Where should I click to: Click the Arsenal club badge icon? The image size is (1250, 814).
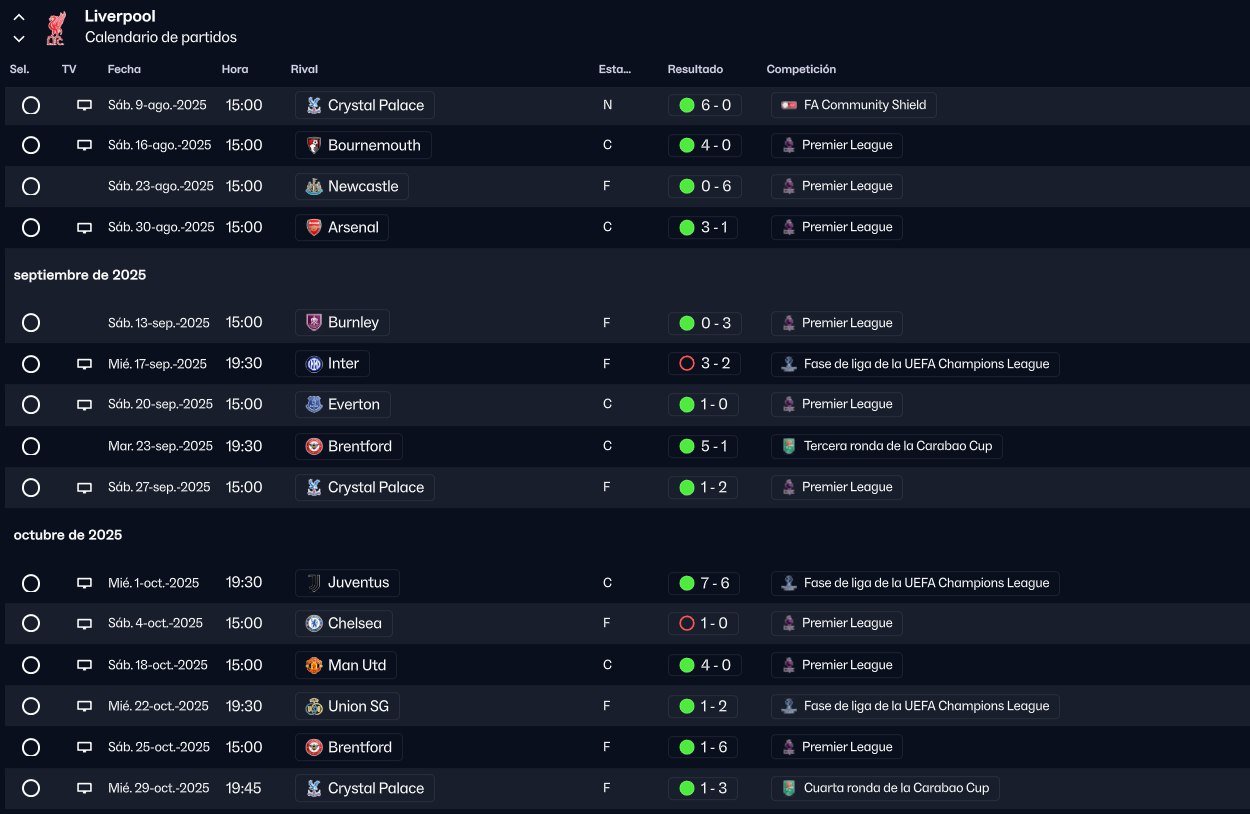click(x=314, y=228)
